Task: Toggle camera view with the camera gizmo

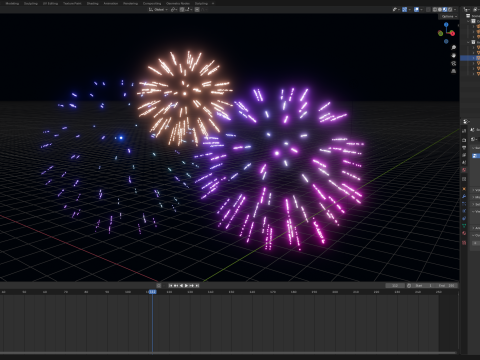Action: (454, 63)
